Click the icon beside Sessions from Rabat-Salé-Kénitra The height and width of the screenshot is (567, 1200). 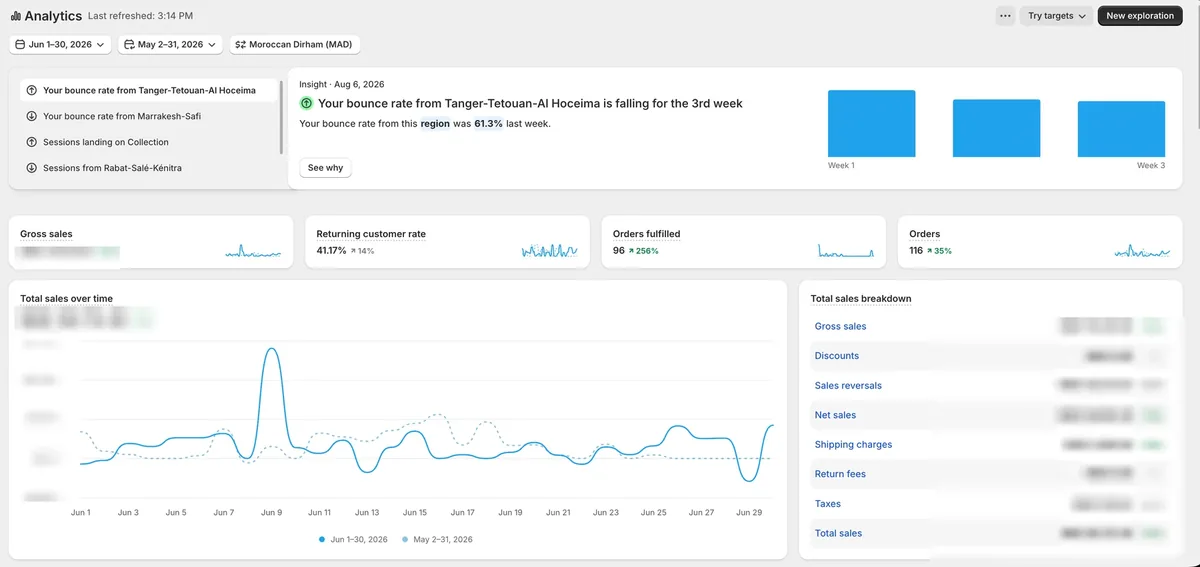[x=32, y=168]
